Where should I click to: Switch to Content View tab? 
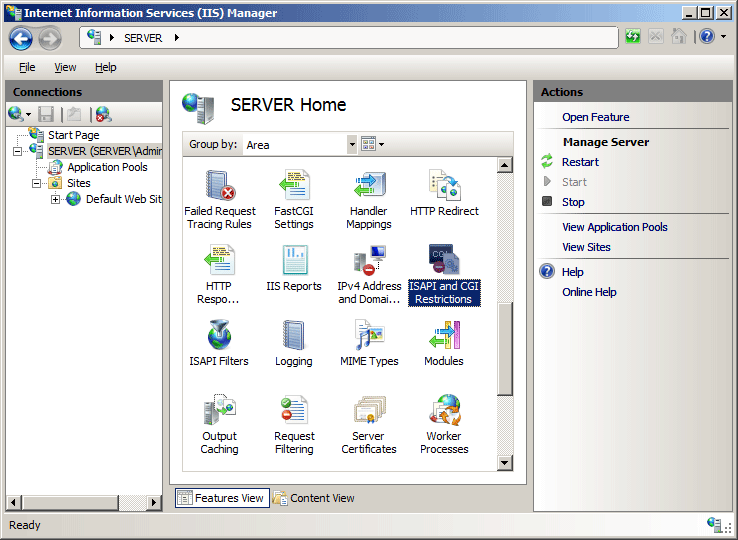click(x=313, y=498)
